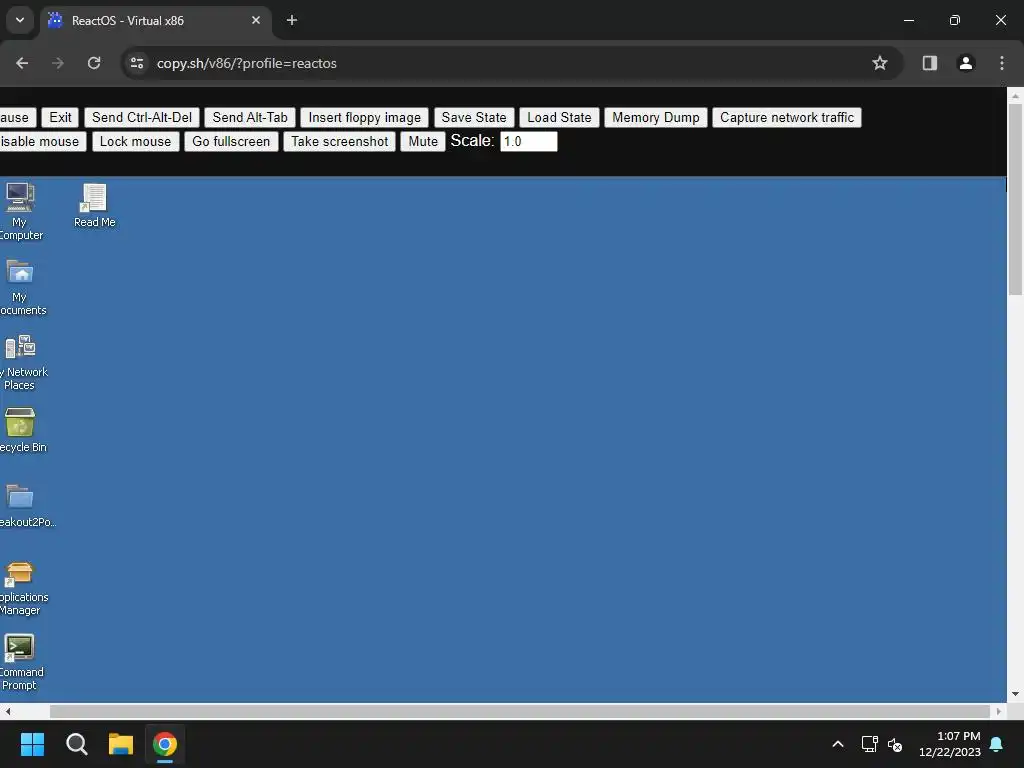Click the Exit button
The width and height of the screenshot is (1024, 768).
point(60,118)
